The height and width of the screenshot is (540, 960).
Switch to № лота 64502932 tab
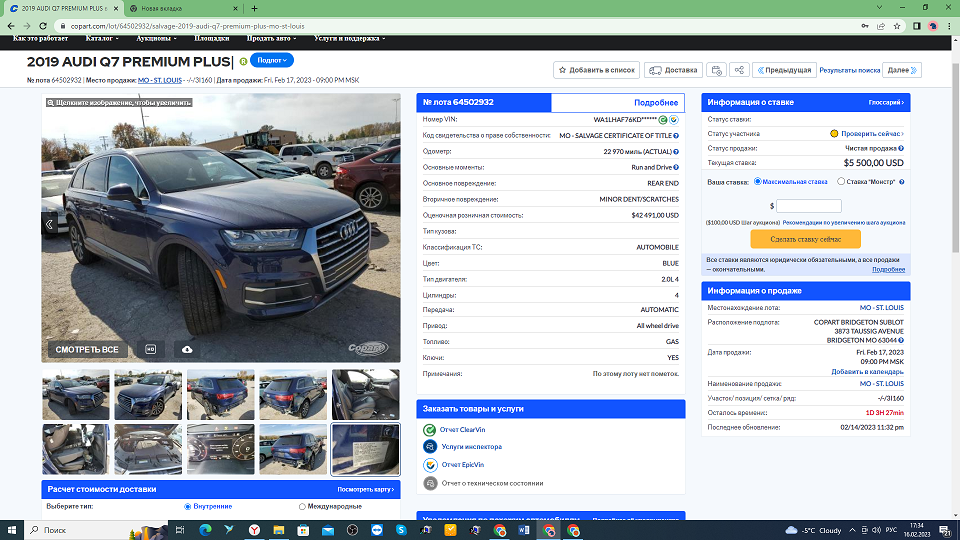[484, 102]
